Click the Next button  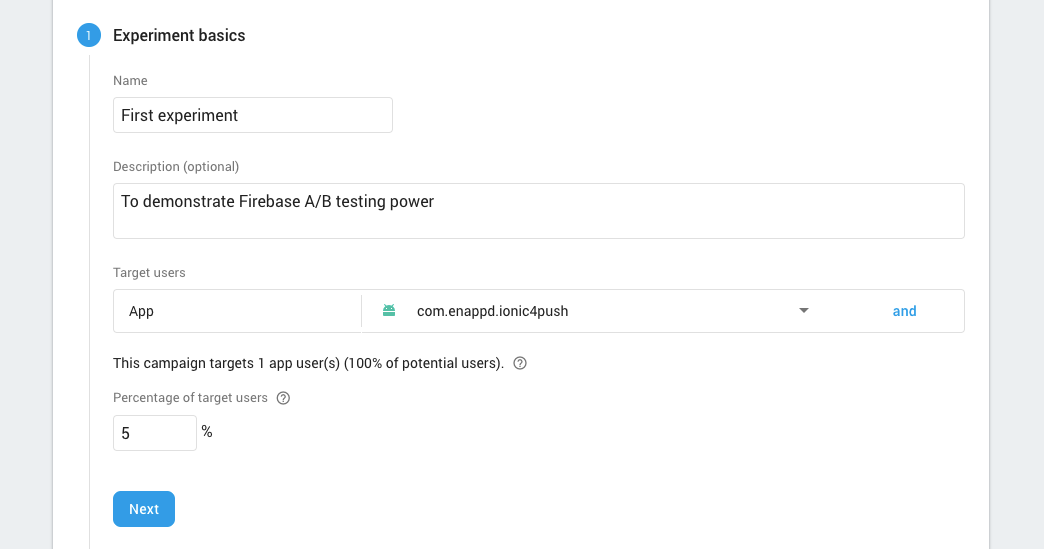click(x=144, y=509)
